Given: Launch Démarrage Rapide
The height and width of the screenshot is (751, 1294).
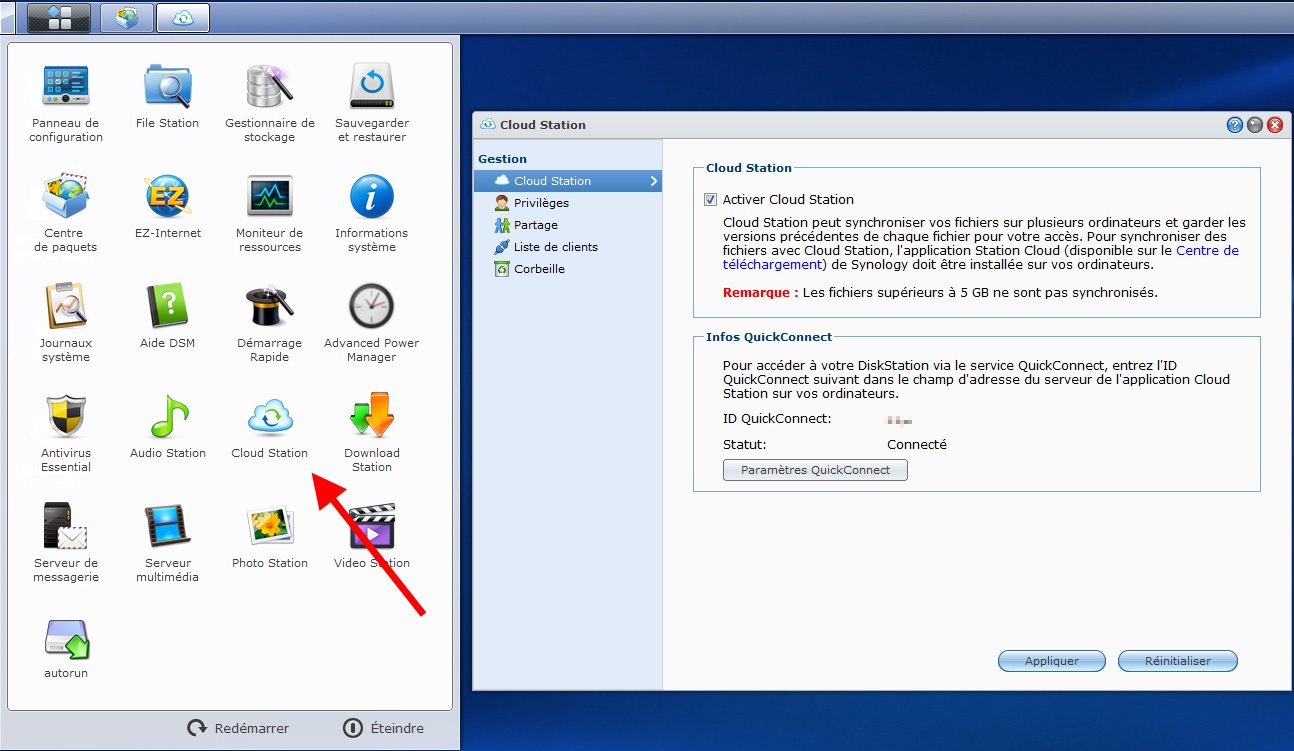Looking at the screenshot, I should tap(270, 323).
